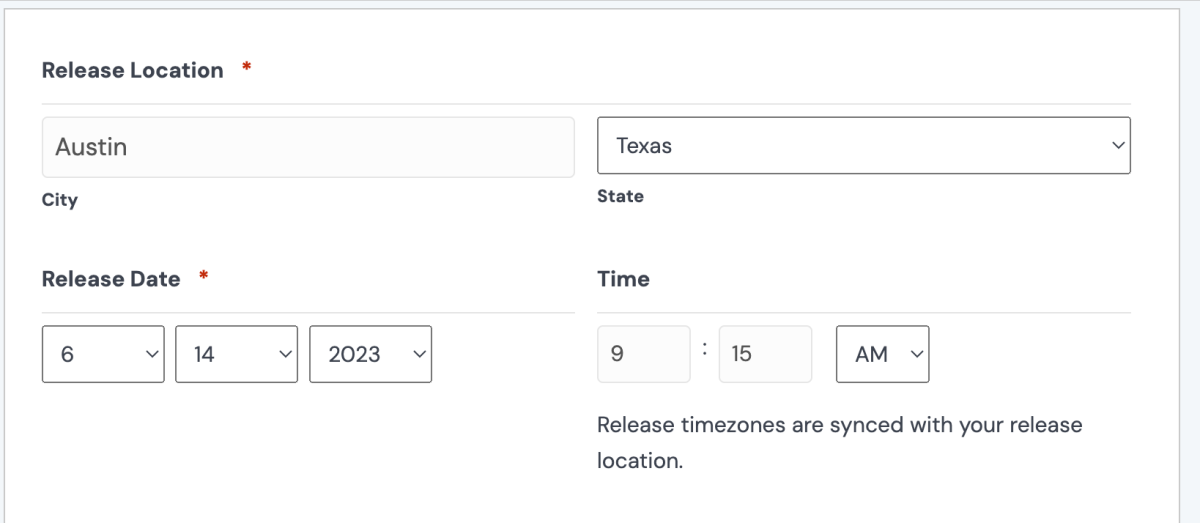Click the release timezones note text

pos(839,442)
